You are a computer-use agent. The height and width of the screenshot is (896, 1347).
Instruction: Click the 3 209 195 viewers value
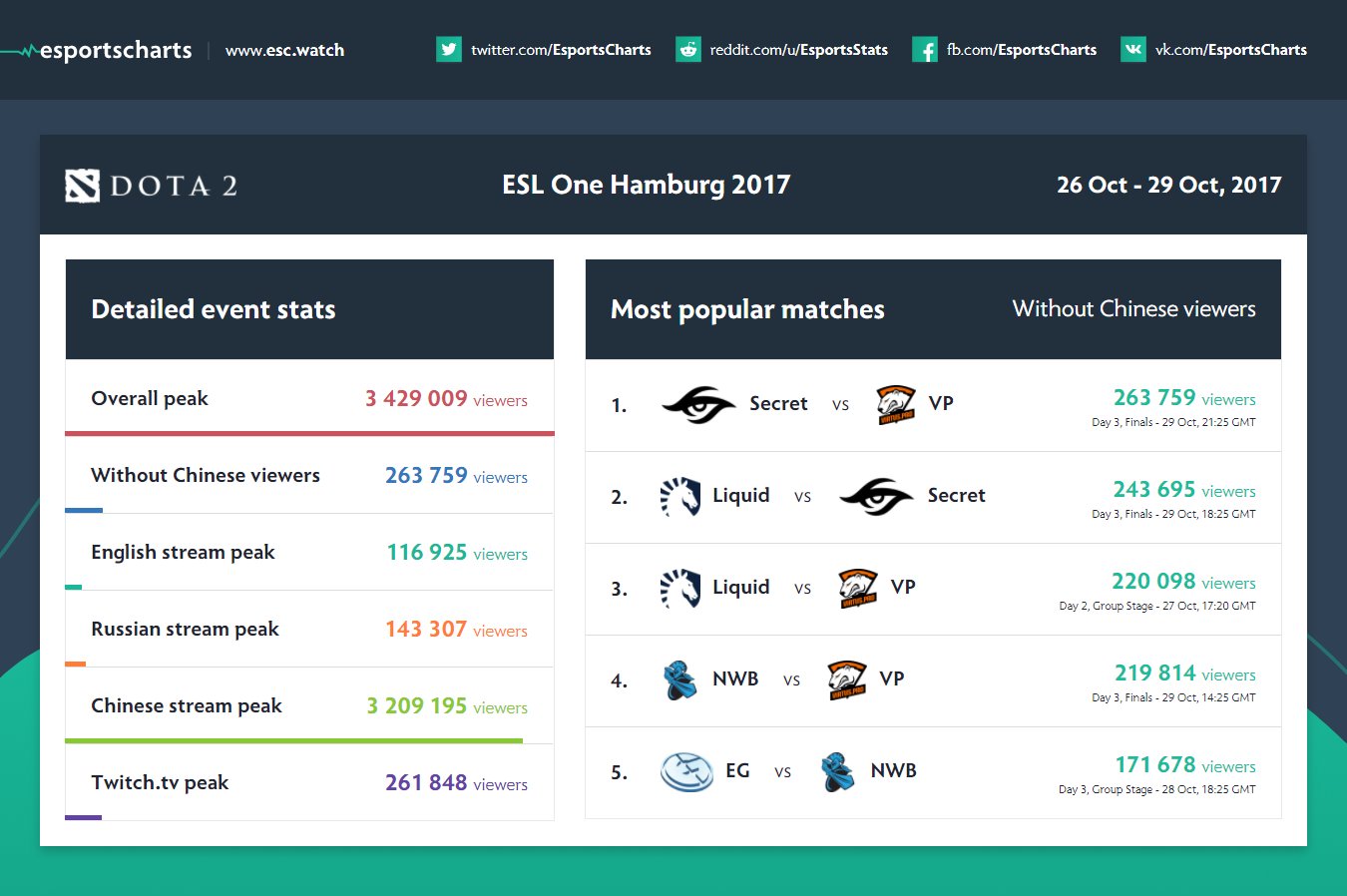tap(447, 705)
